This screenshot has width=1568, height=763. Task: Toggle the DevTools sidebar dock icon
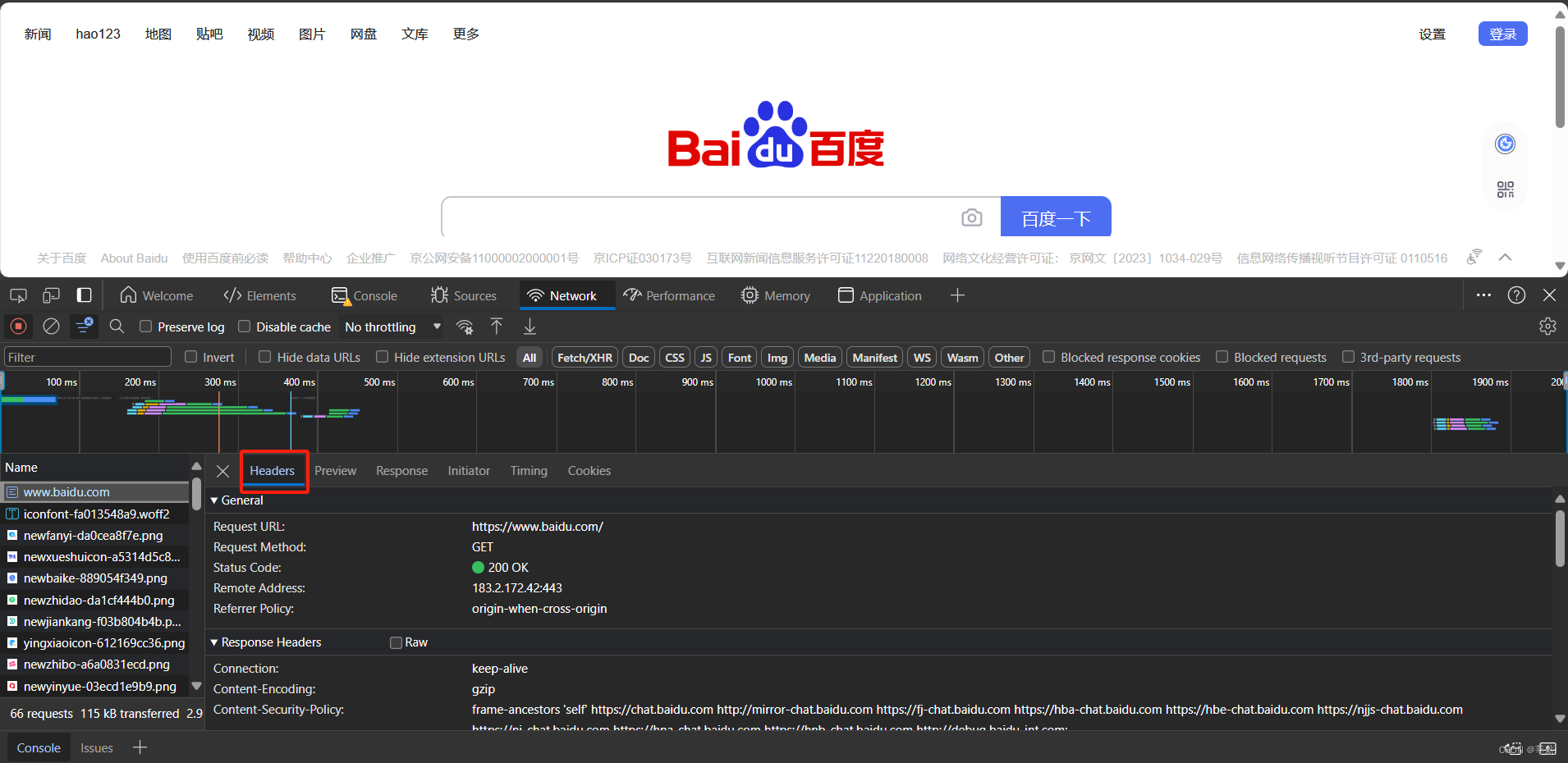[84, 295]
